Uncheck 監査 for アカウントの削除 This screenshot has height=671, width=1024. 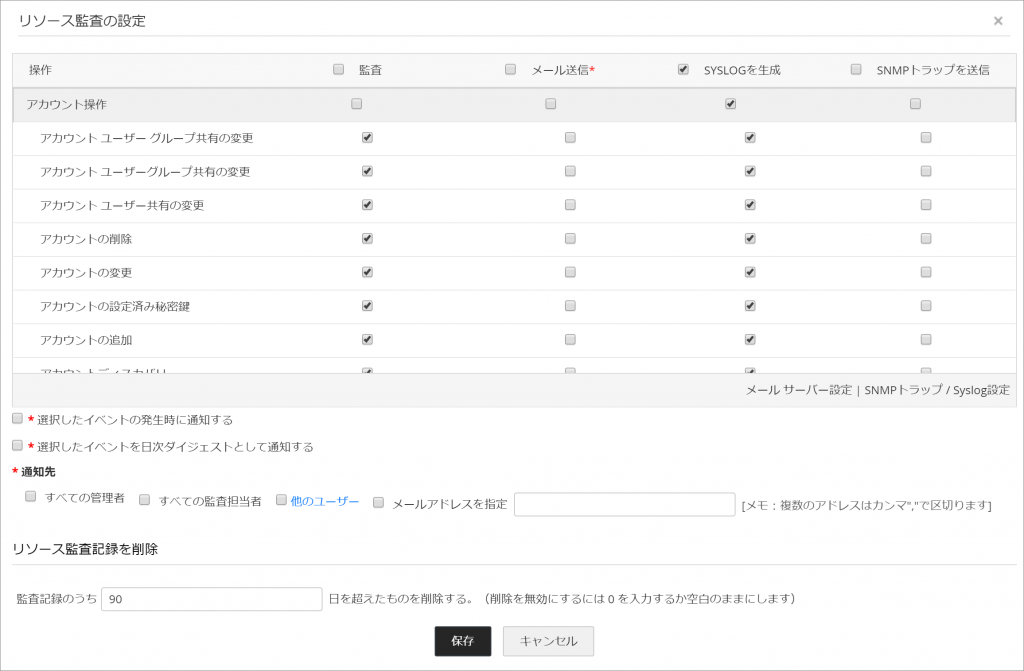367,238
